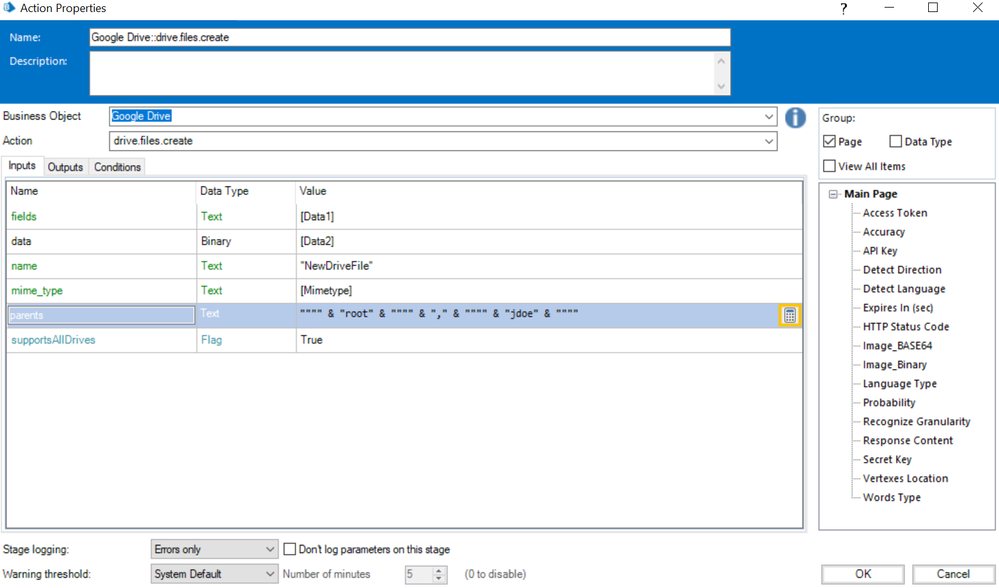This screenshot has height=588, width=999.
Task: Open the Warning threshold dropdown
Action: pyautogui.click(x=269, y=574)
